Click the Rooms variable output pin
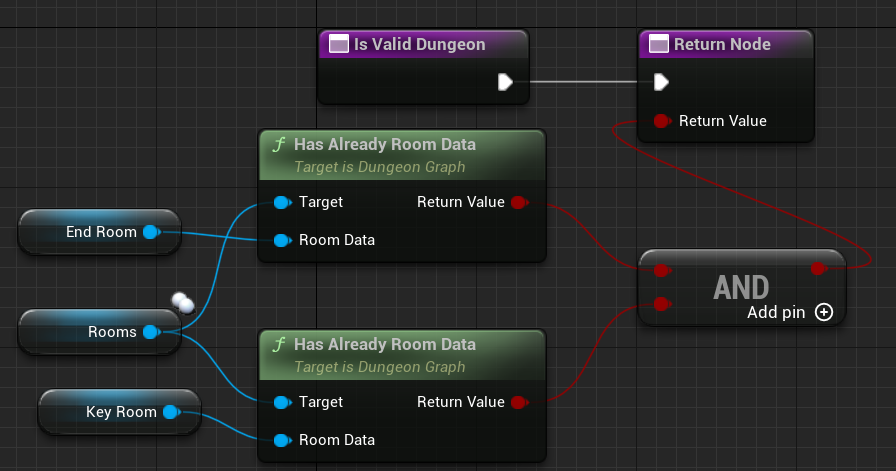 [x=151, y=332]
